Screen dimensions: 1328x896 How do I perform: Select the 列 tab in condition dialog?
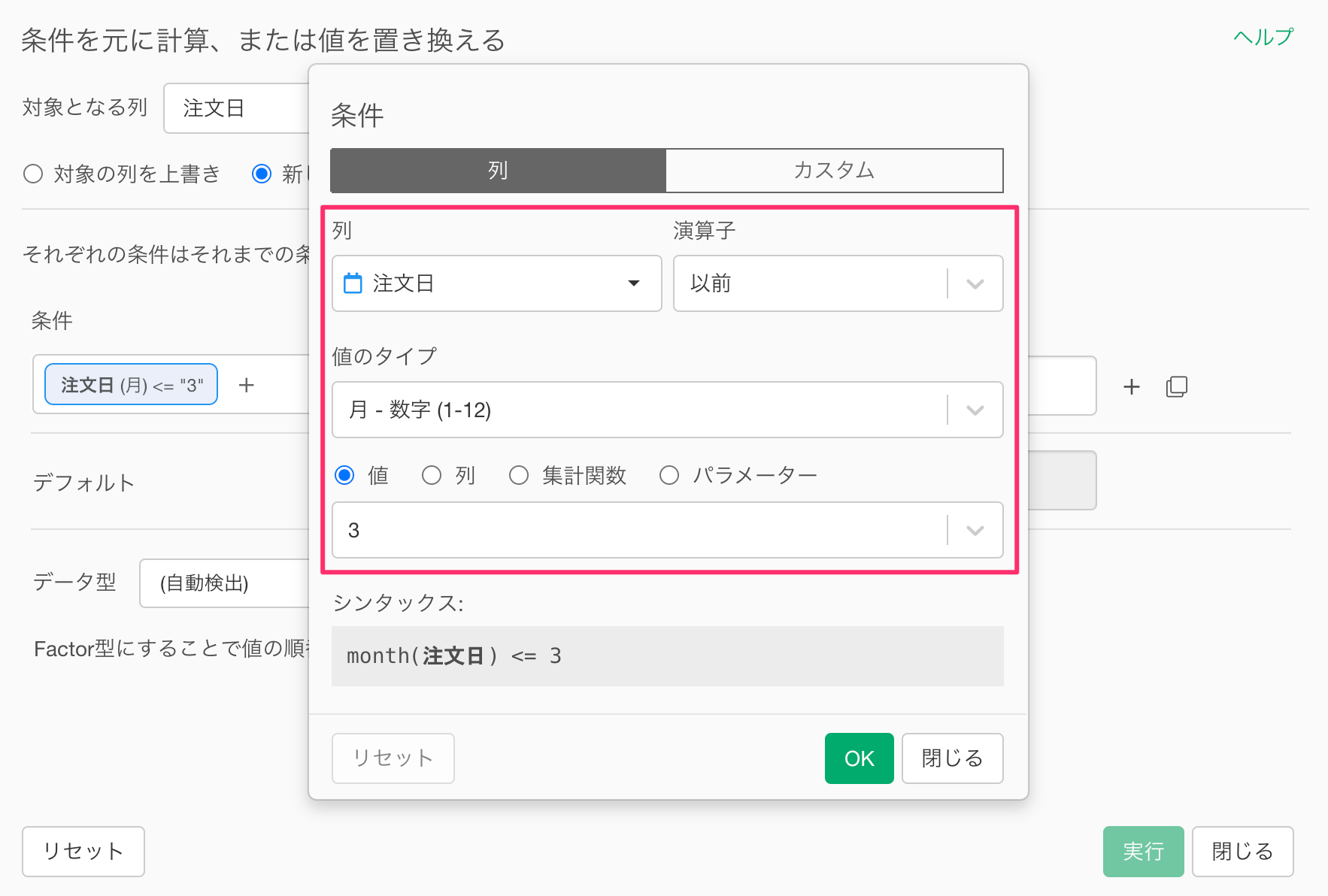498,171
